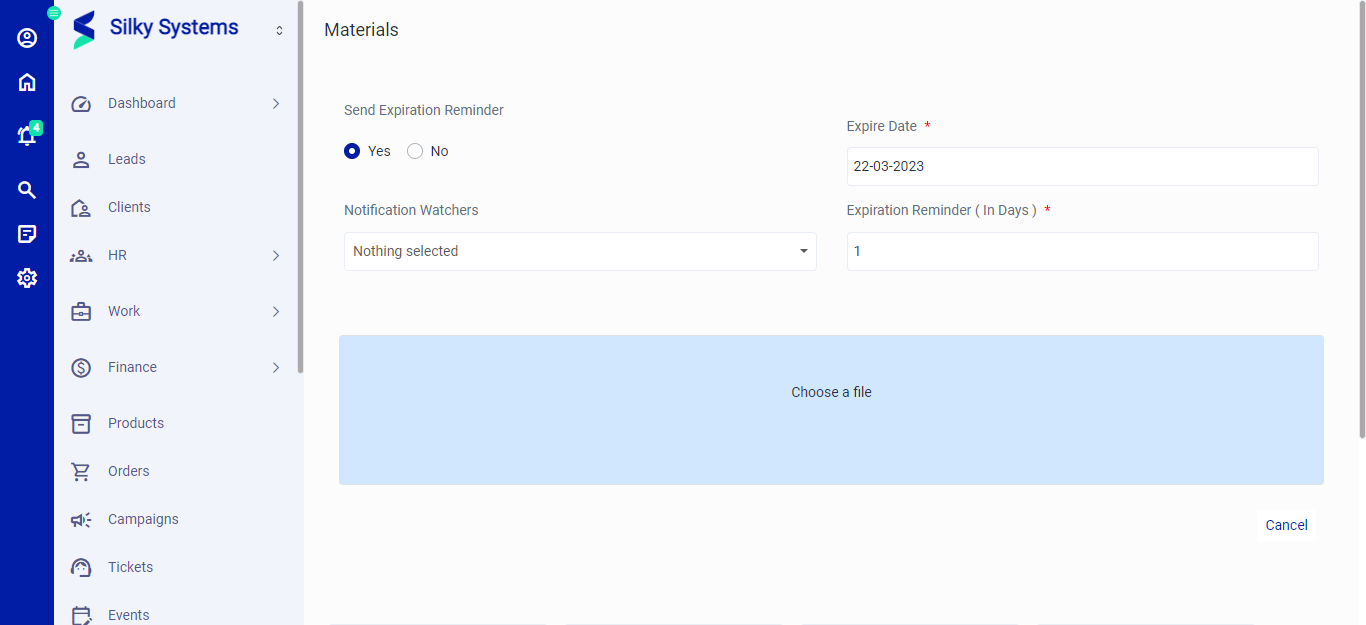Select Yes for Send Expiration Reminder
Image resolution: width=1366 pixels, height=625 pixels.
[352, 151]
